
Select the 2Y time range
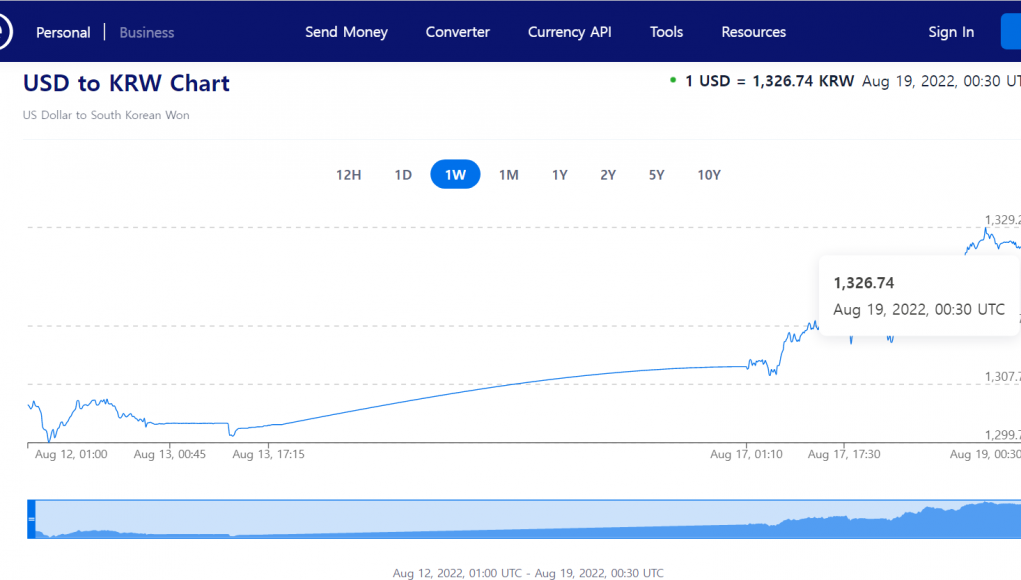coord(608,175)
